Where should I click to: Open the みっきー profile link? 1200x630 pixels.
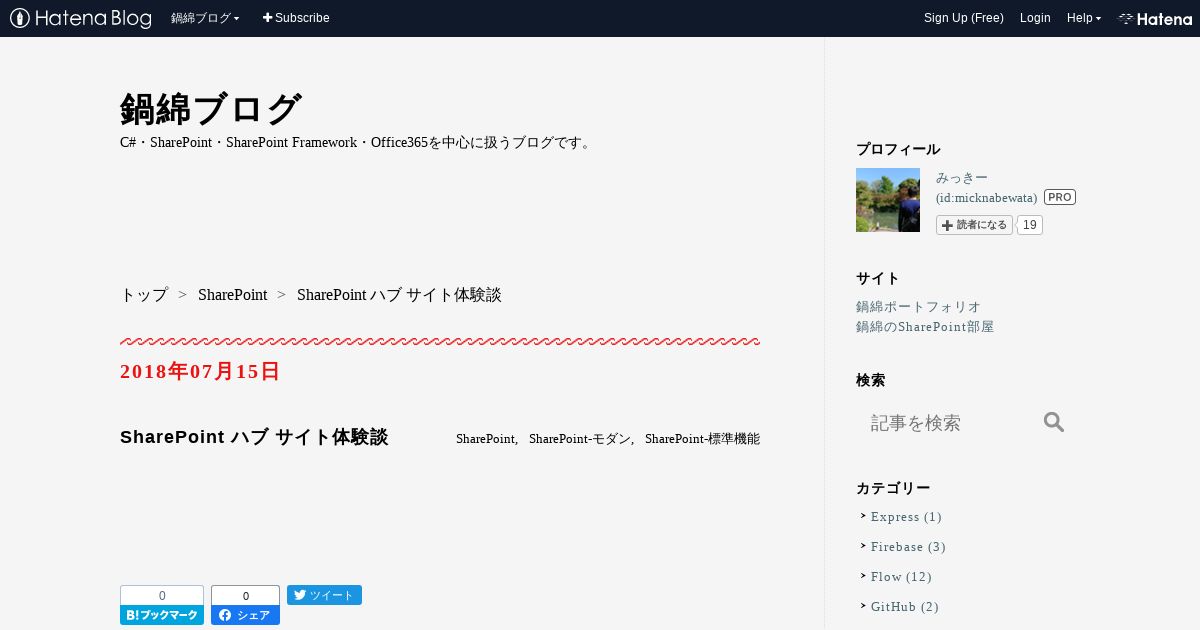[962, 178]
